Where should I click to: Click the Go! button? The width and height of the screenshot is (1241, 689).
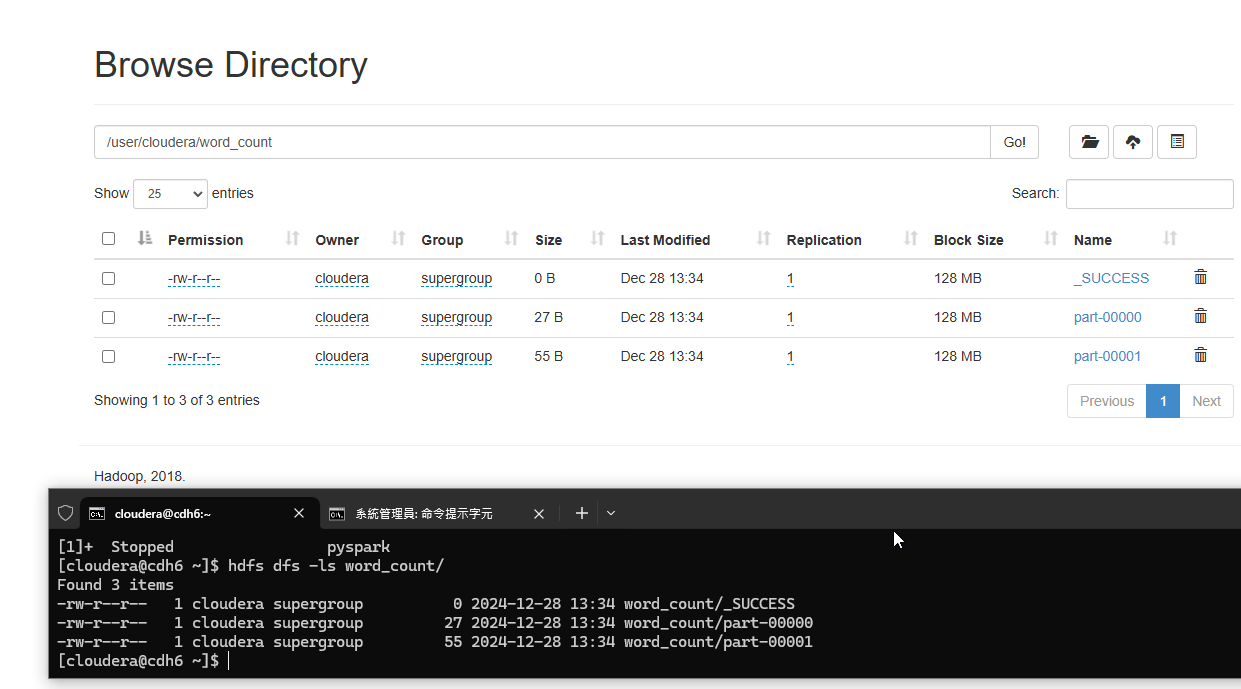(x=1014, y=142)
